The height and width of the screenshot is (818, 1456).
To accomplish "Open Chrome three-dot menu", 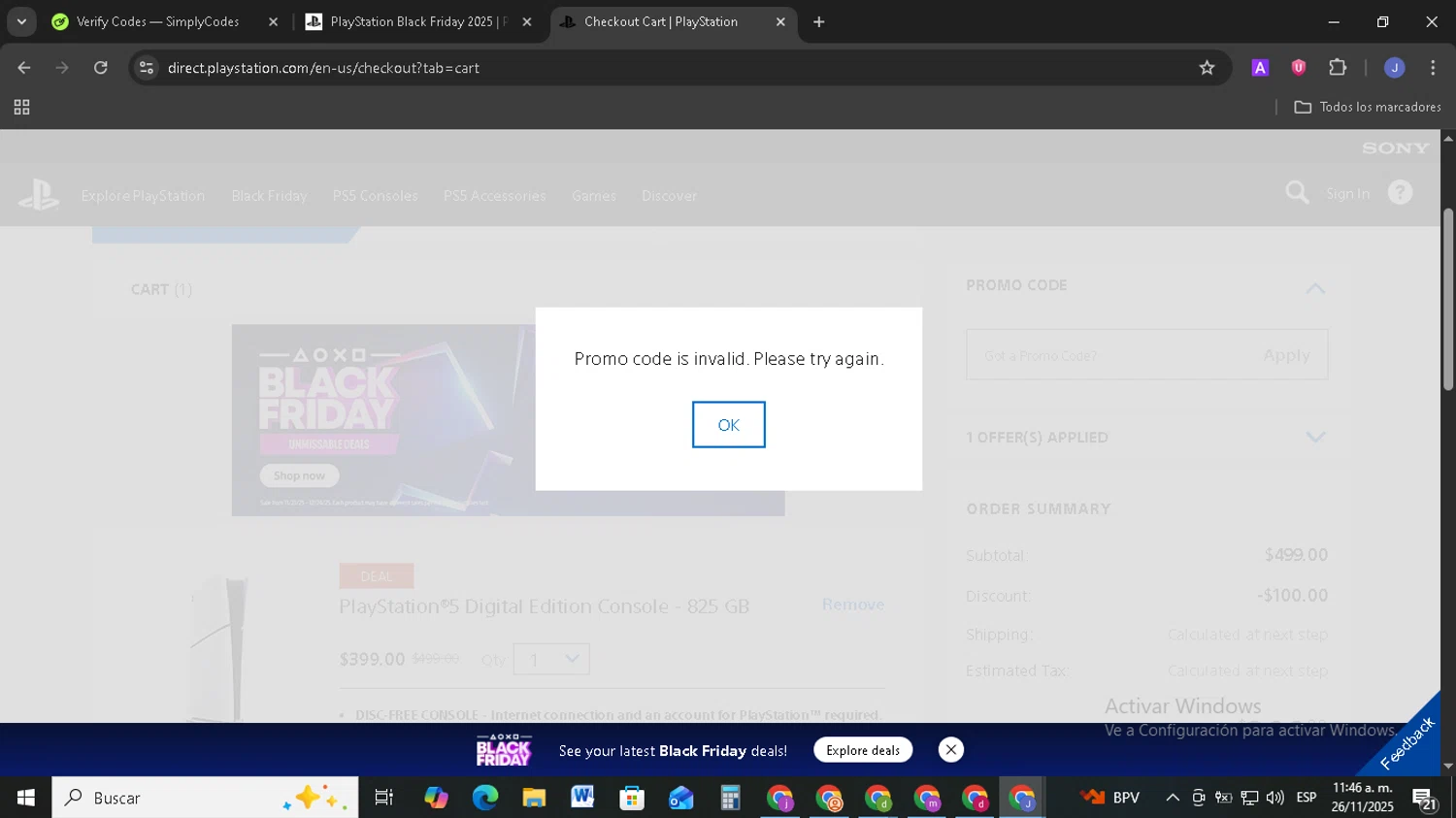I will click(x=1433, y=68).
